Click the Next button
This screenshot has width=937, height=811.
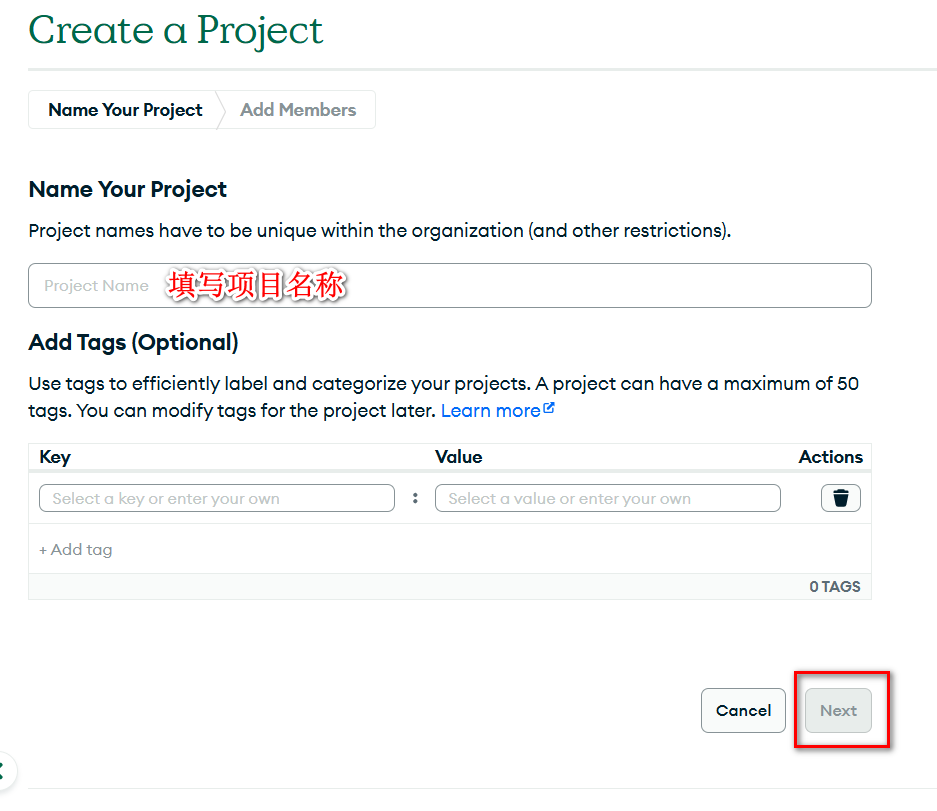point(838,711)
